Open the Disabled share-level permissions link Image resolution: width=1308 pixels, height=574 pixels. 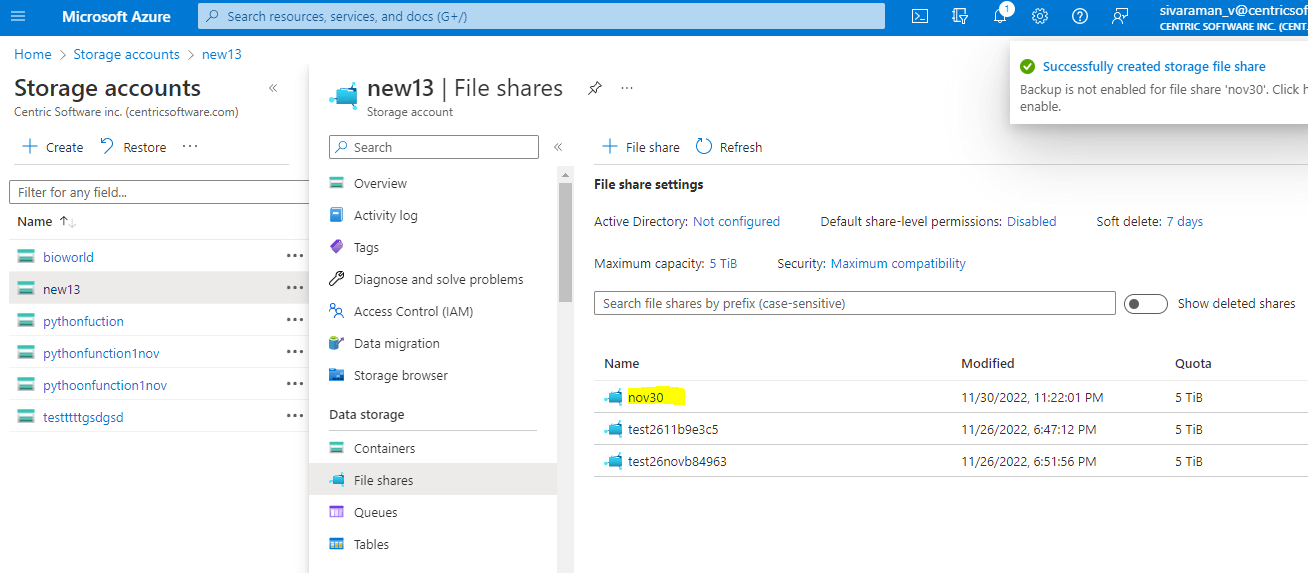1031,221
